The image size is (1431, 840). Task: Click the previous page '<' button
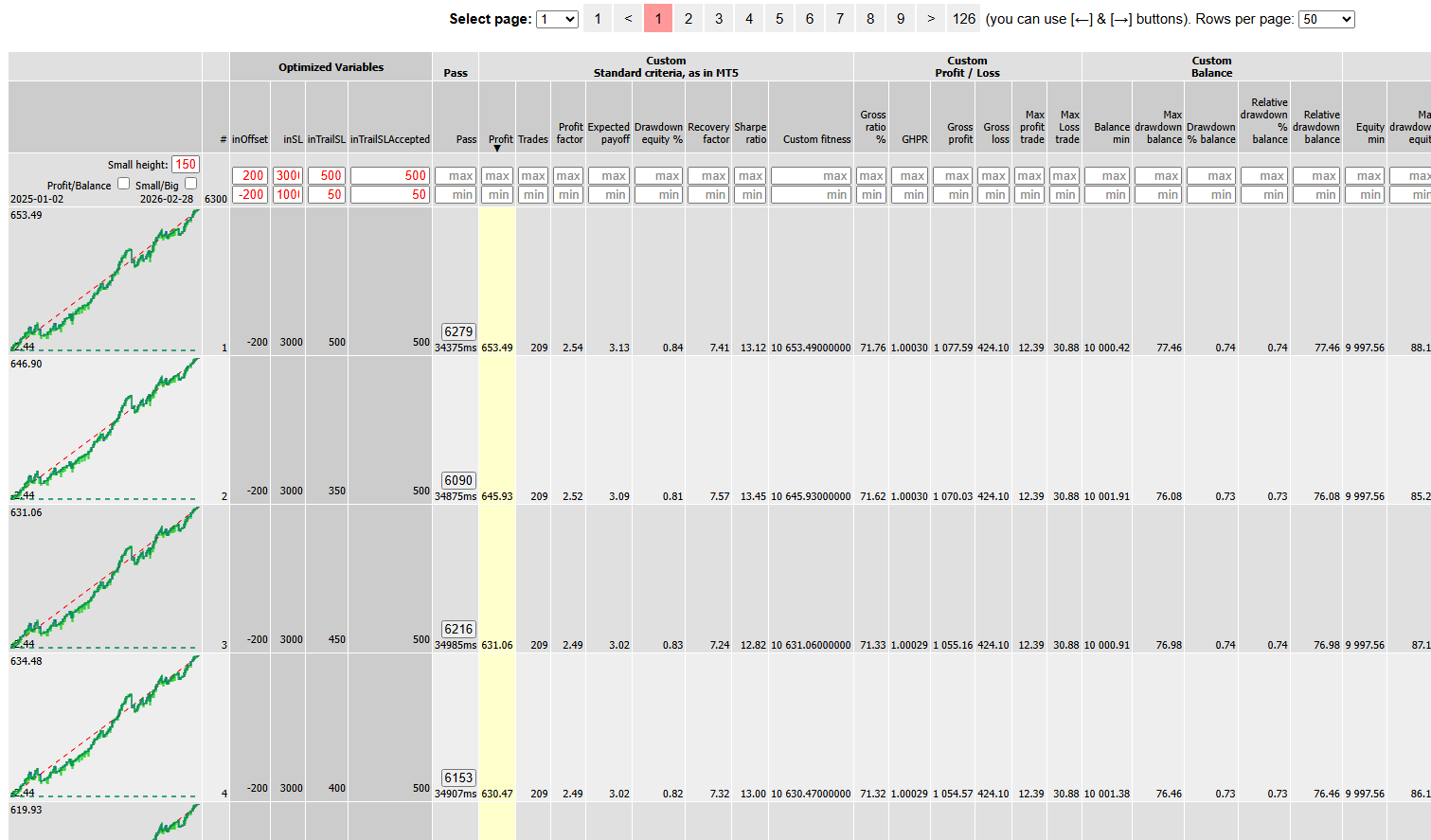point(628,19)
